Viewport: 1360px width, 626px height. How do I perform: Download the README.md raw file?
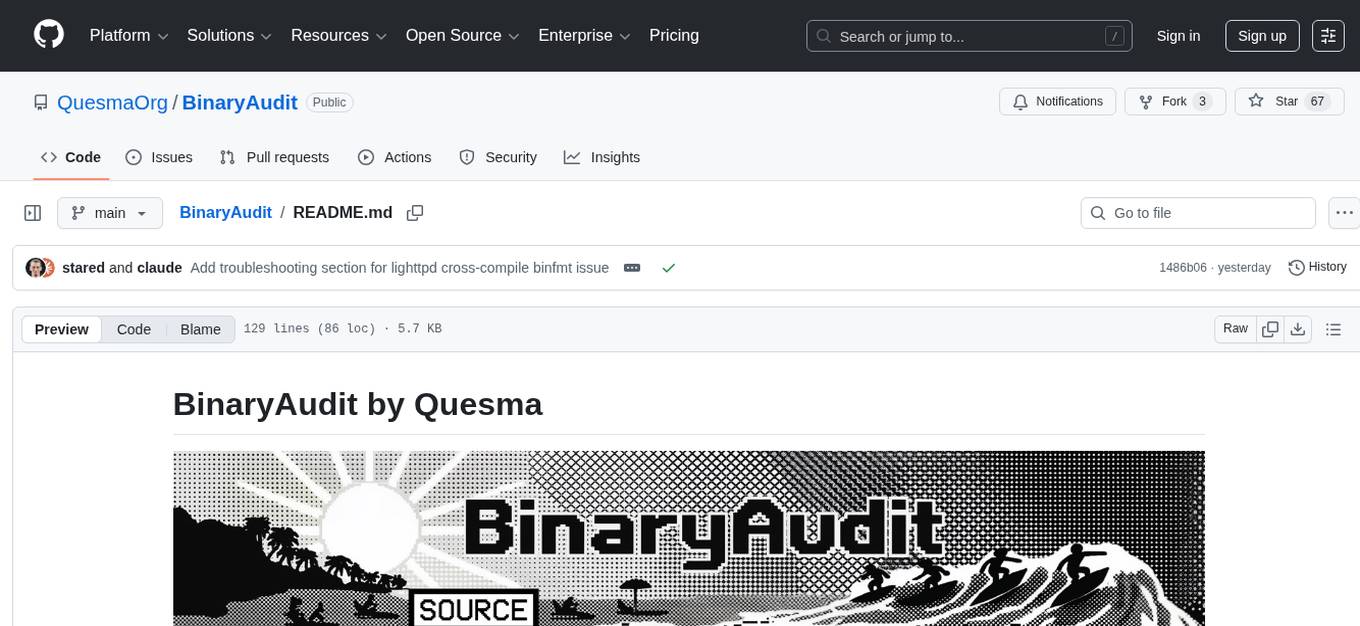coord(1298,328)
